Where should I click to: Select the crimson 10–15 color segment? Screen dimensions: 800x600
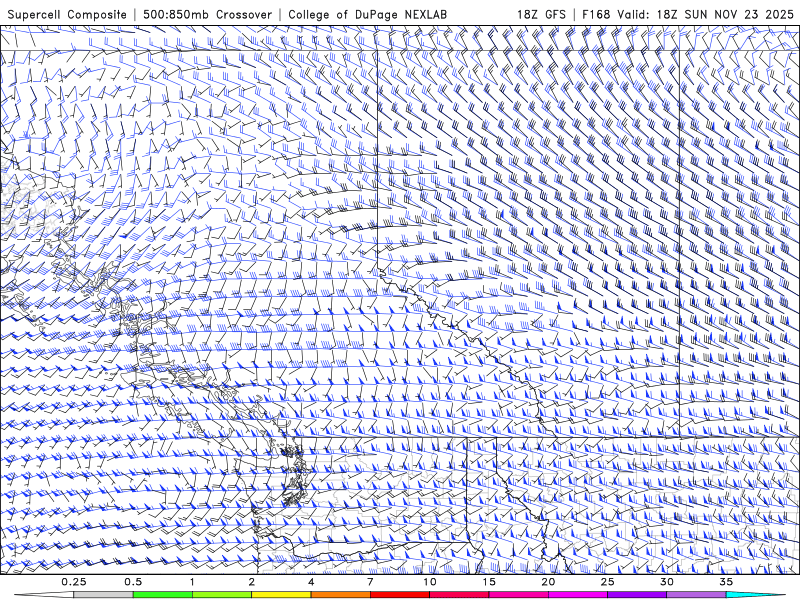(459, 595)
